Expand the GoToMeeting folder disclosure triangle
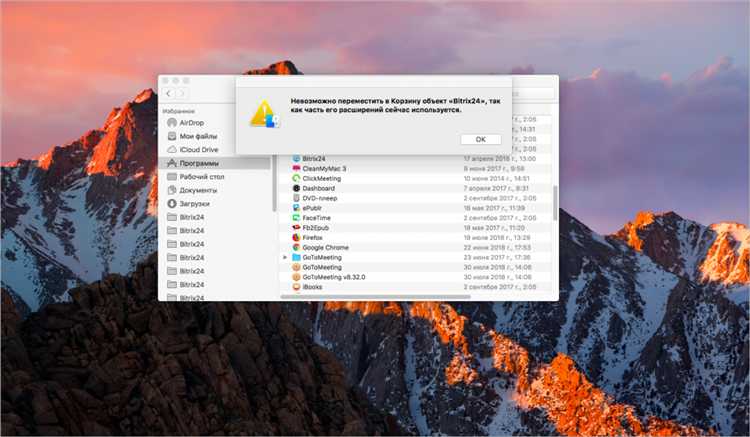Viewport: 750px width, 437px height. point(285,257)
